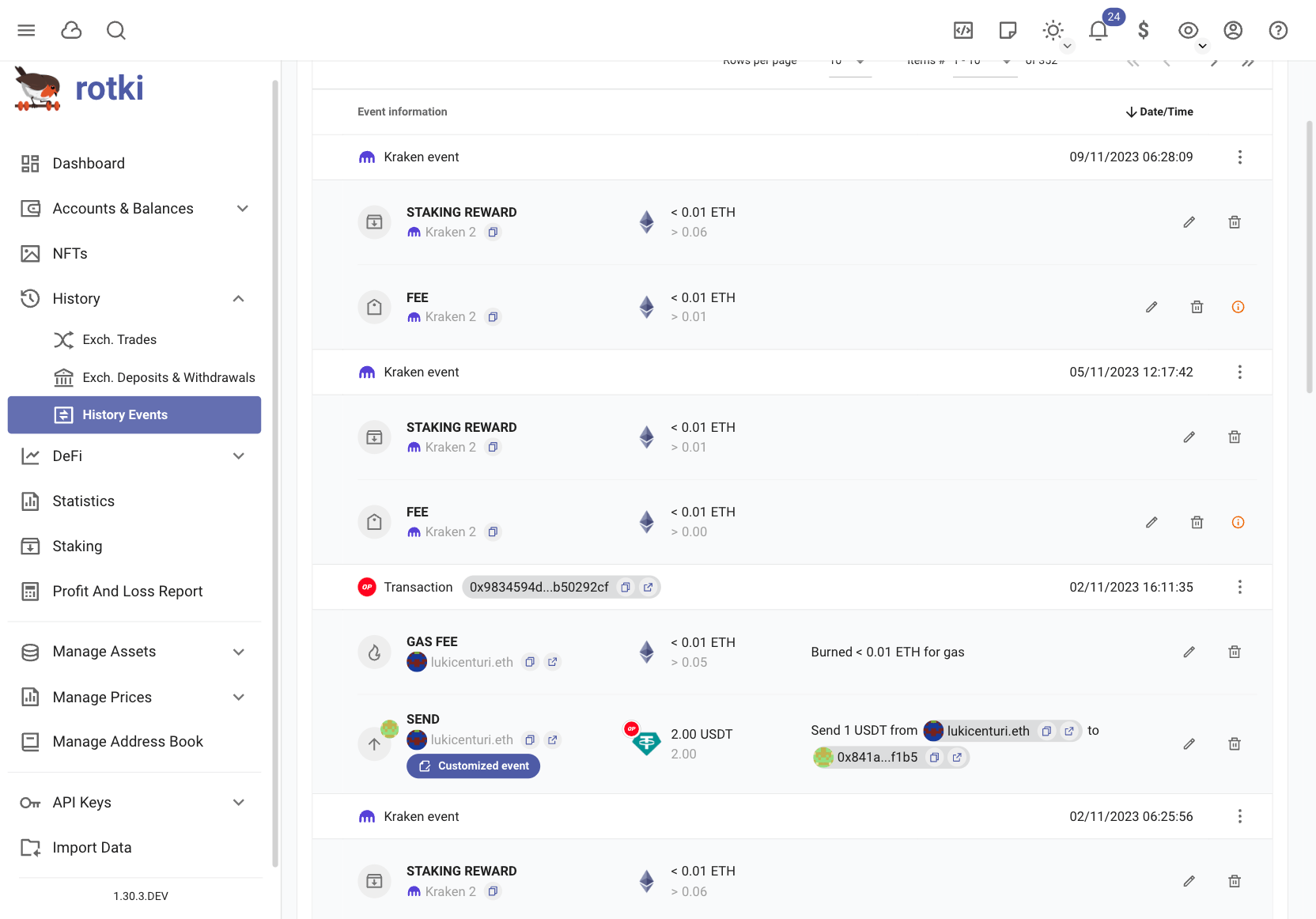Collapse the History section
Screen dimensions: 1316x919
[x=134, y=299]
